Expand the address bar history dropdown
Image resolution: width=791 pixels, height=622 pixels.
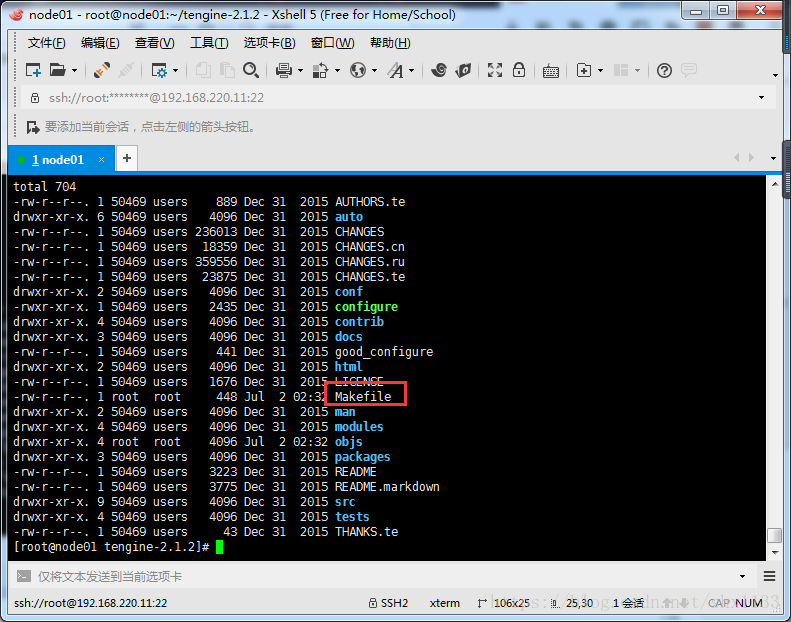click(762, 98)
